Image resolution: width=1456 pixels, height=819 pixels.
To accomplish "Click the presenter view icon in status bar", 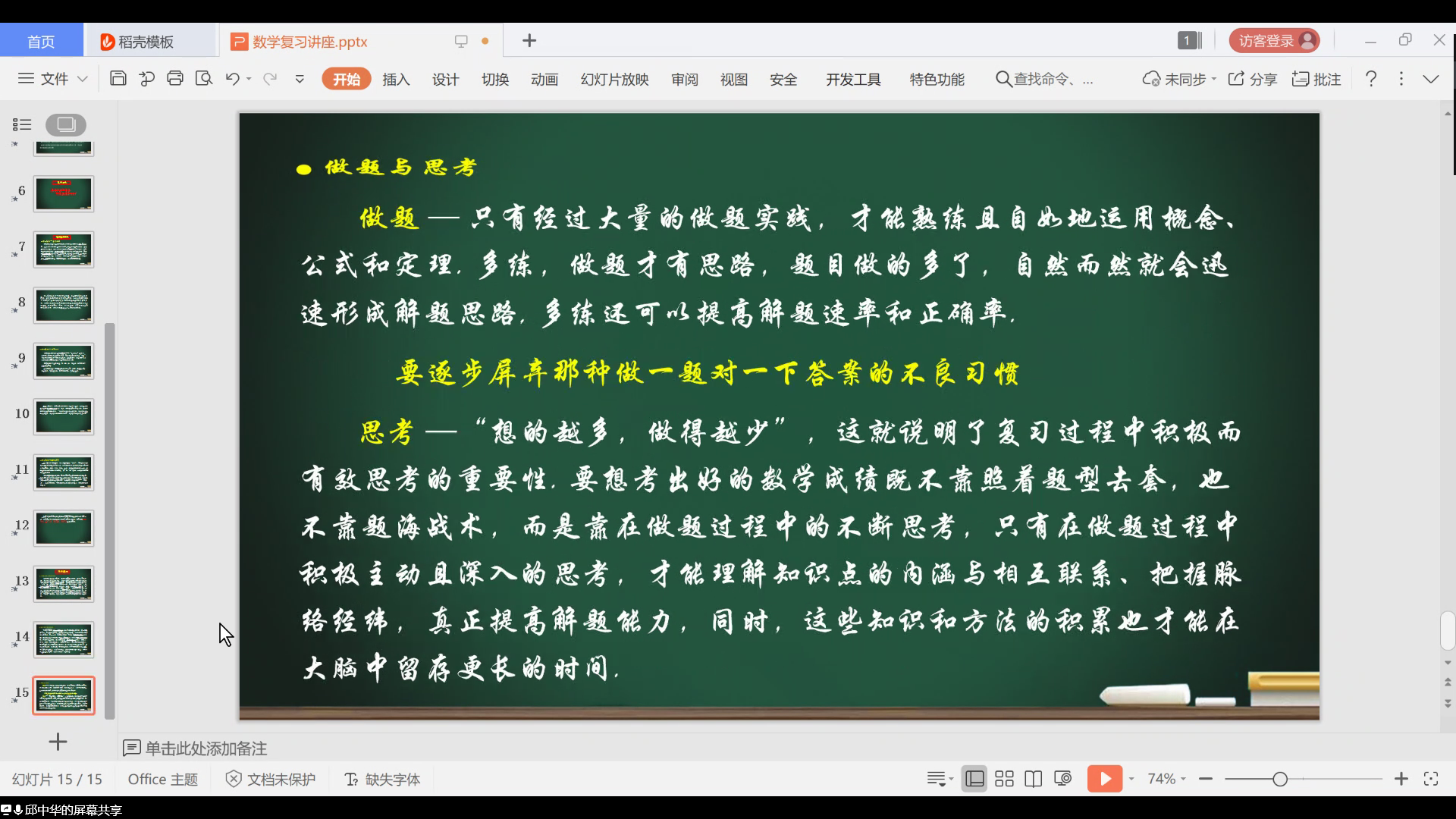I will pyautogui.click(x=1062, y=779).
